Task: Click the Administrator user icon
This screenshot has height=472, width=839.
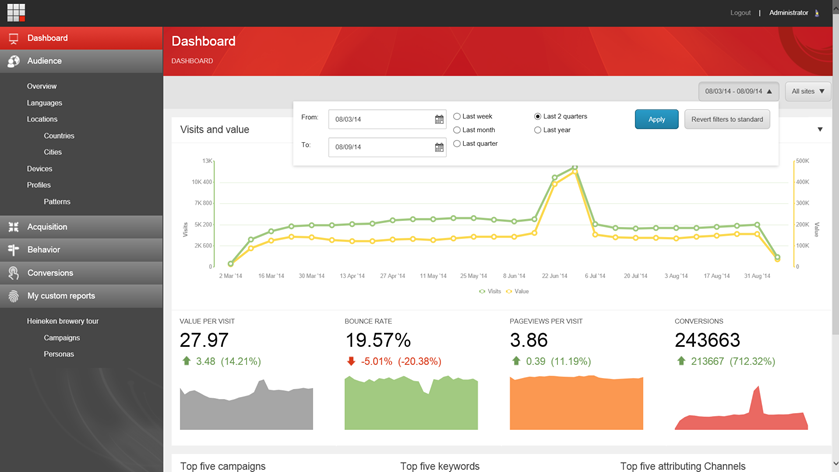Action: tap(817, 13)
